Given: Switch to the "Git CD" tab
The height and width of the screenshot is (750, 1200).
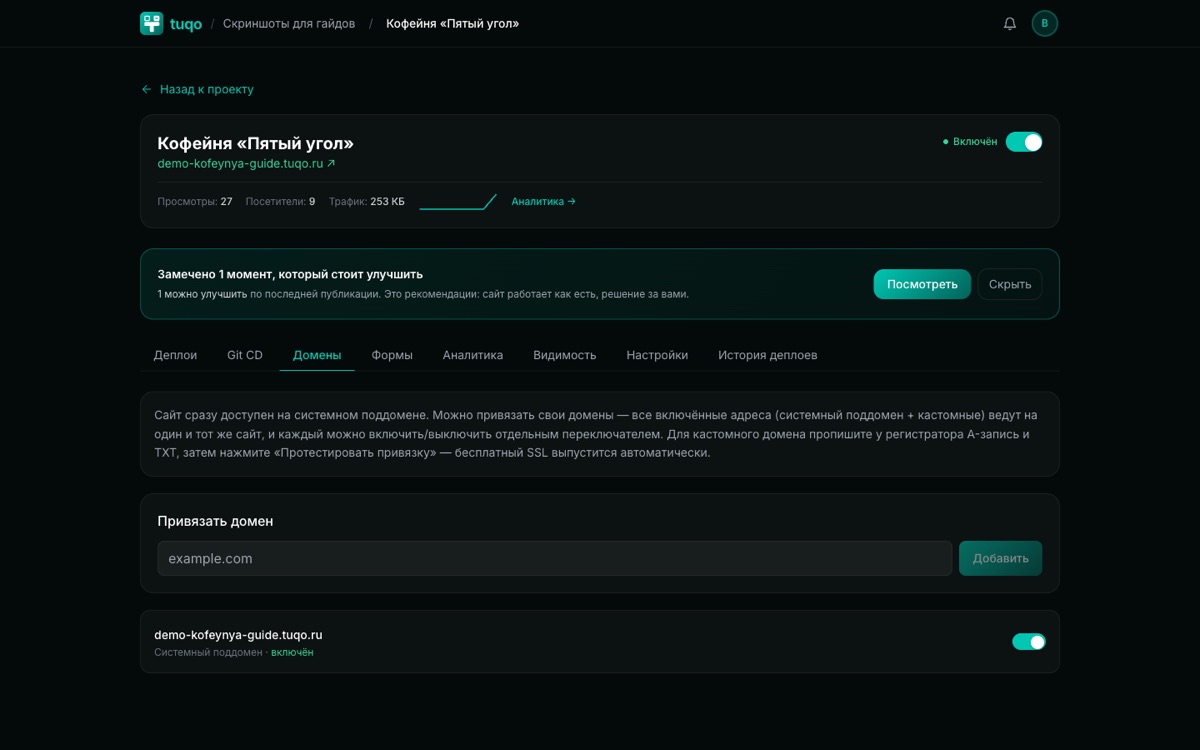Looking at the screenshot, I should coord(245,355).
